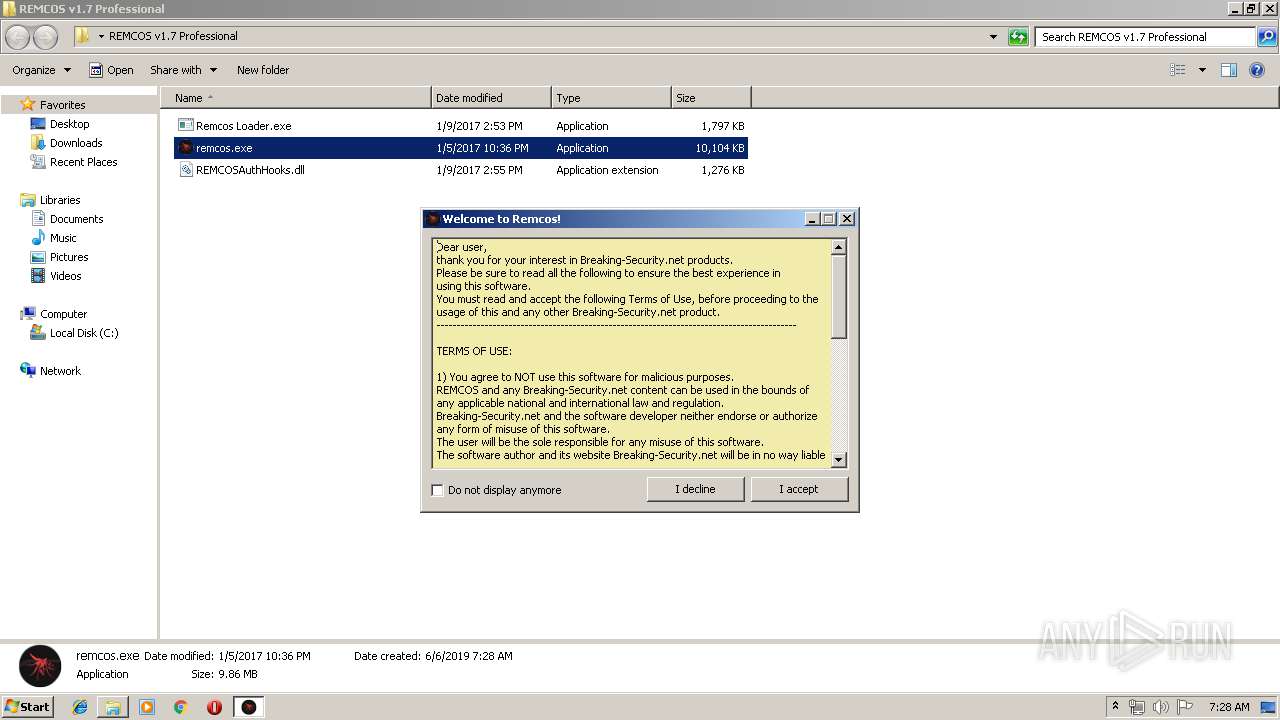Click the Libraries icon in the sidebar
The width and height of the screenshot is (1280, 720).
pos(28,200)
